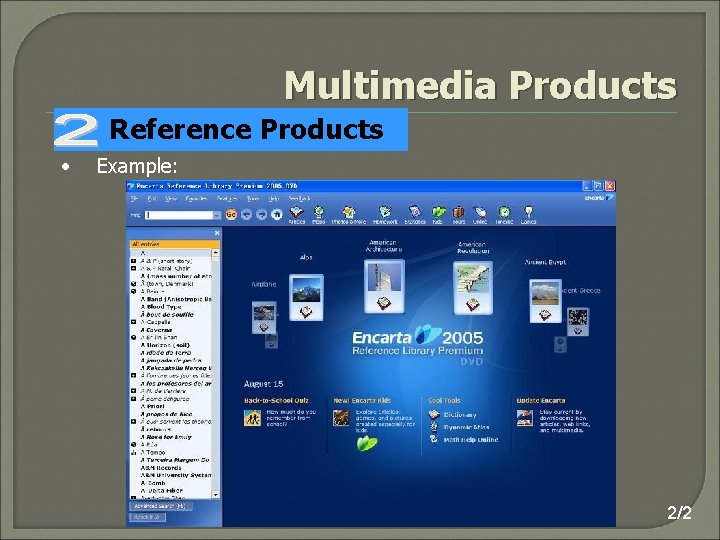Open the Edit menu
This screenshot has width=720, height=540.
click(x=152, y=199)
